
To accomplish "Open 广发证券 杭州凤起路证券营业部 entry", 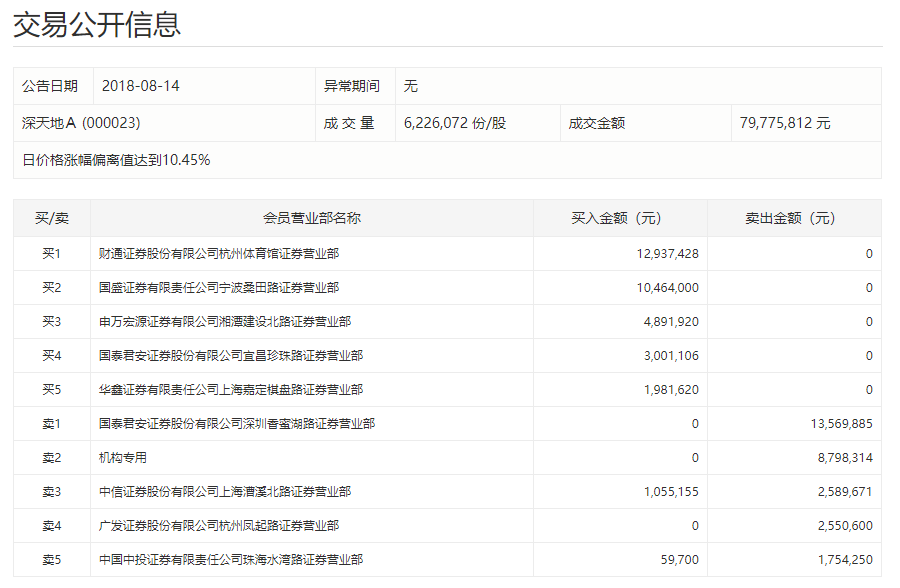I will tap(219, 526).
